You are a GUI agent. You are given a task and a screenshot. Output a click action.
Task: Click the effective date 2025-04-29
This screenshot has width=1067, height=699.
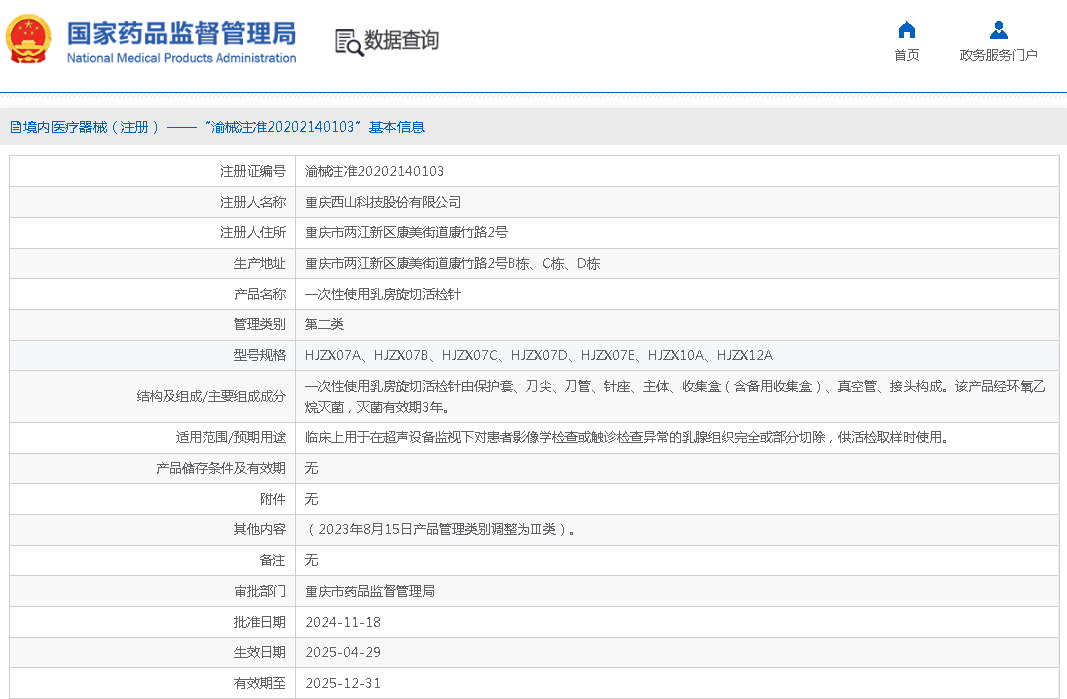(x=343, y=652)
